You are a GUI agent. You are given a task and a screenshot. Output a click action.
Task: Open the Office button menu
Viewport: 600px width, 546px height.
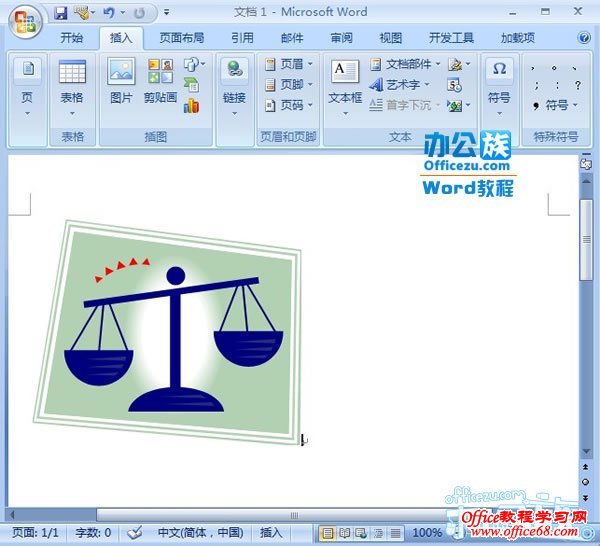click(x=25, y=21)
